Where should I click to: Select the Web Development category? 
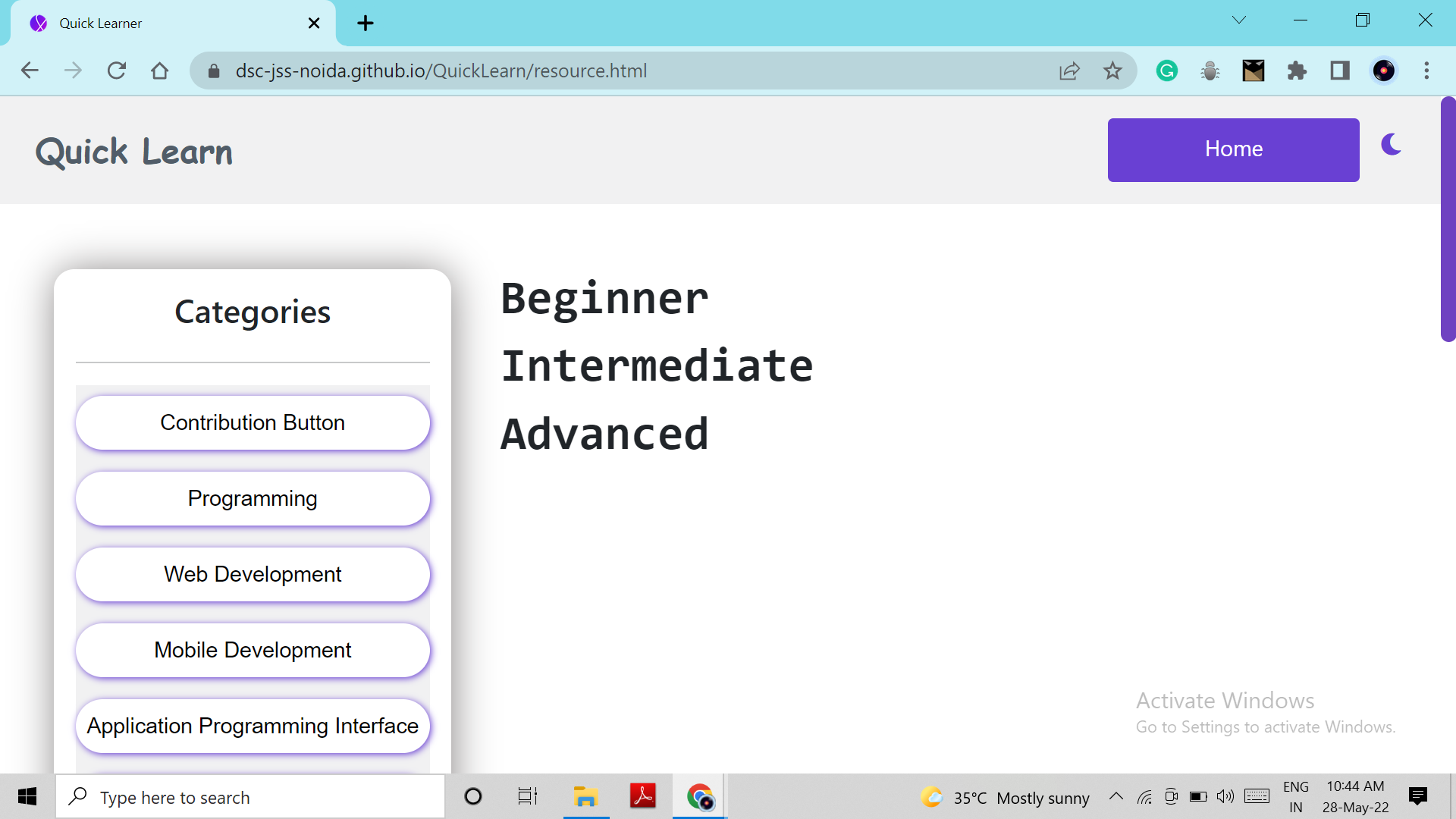click(x=253, y=574)
